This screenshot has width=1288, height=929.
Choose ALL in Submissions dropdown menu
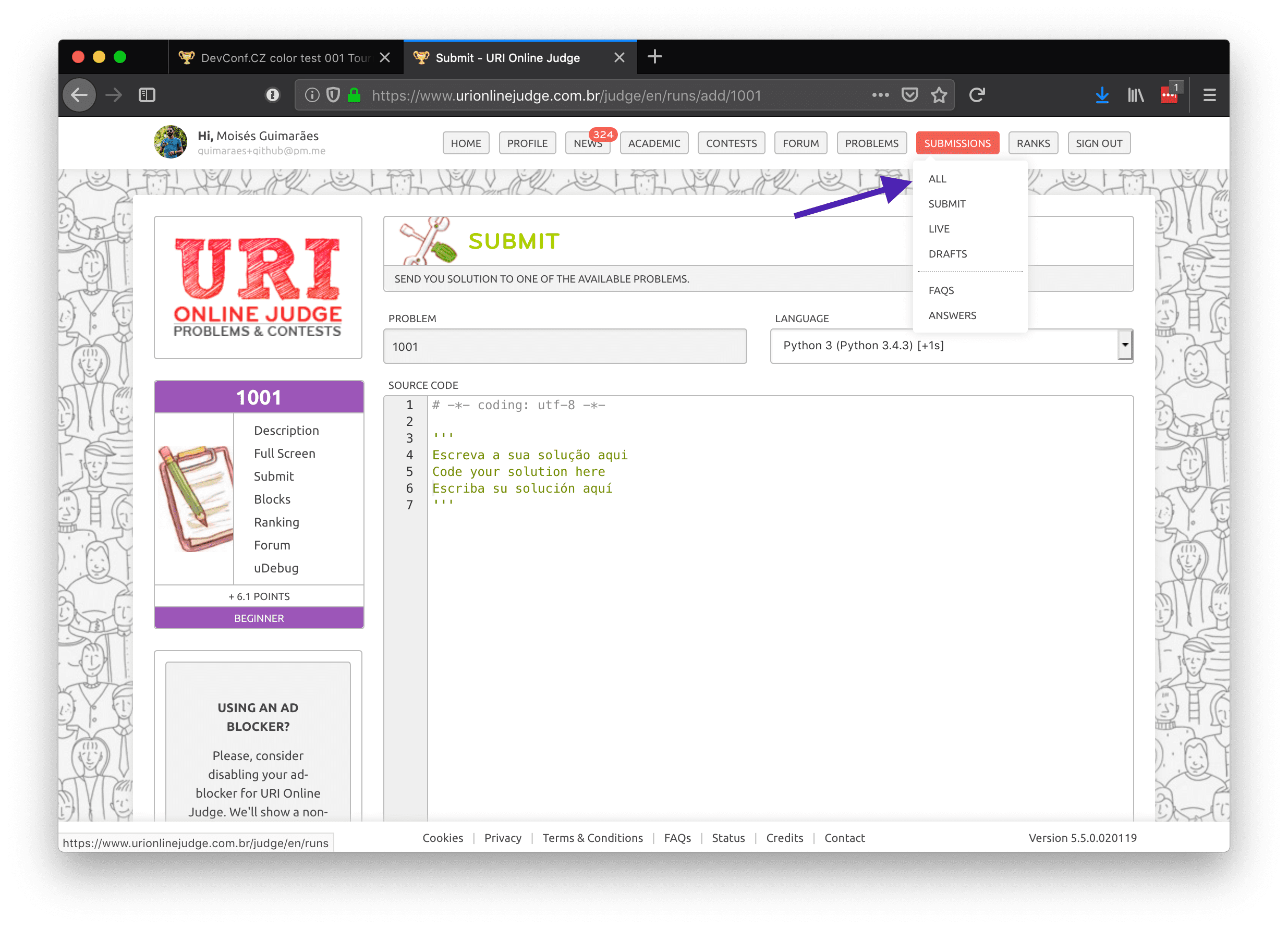[937, 179]
